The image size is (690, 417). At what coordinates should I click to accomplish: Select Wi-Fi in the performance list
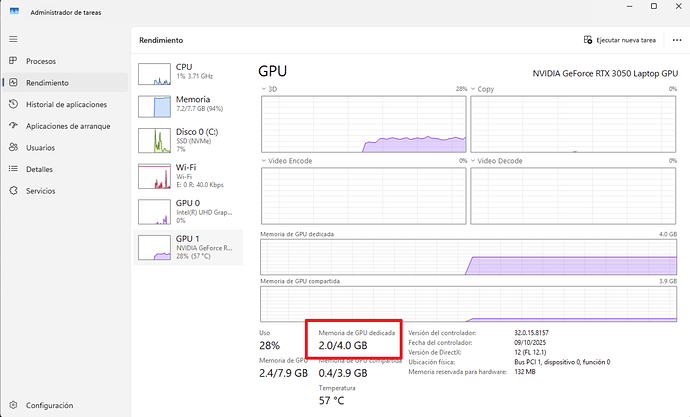point(187,176)
